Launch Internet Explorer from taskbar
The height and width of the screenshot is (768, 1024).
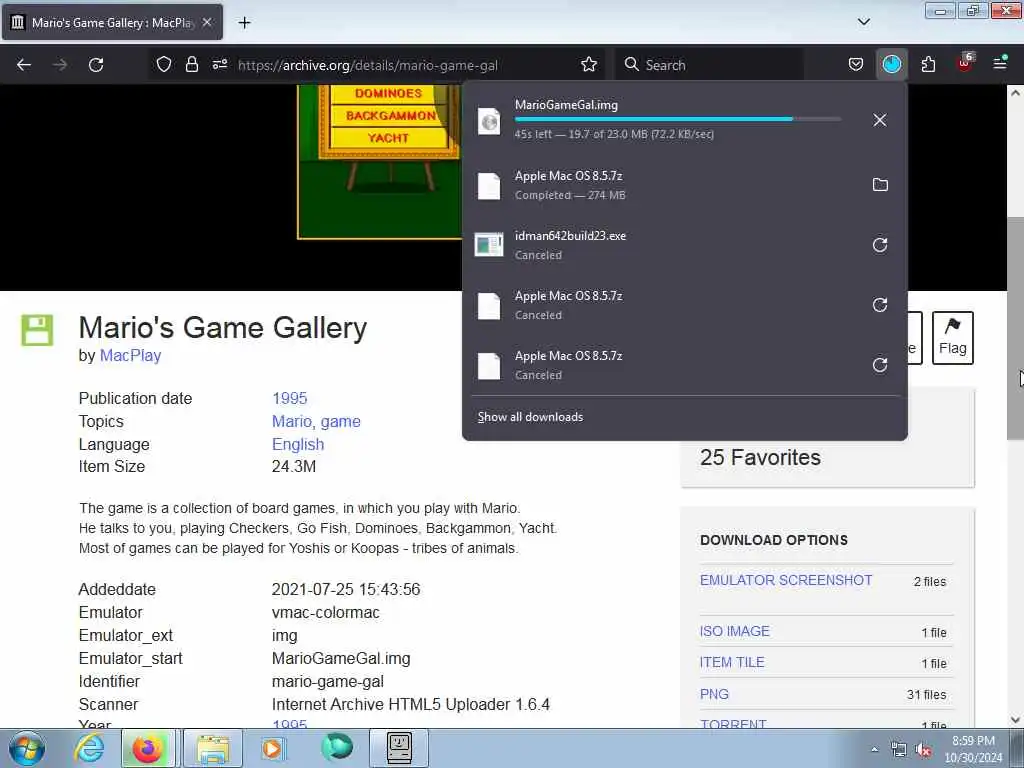tap(89, 748)
